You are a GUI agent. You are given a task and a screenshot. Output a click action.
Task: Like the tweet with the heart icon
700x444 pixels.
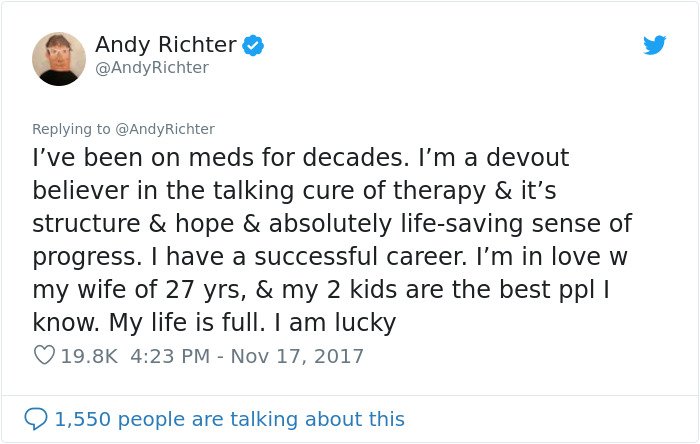44,355
